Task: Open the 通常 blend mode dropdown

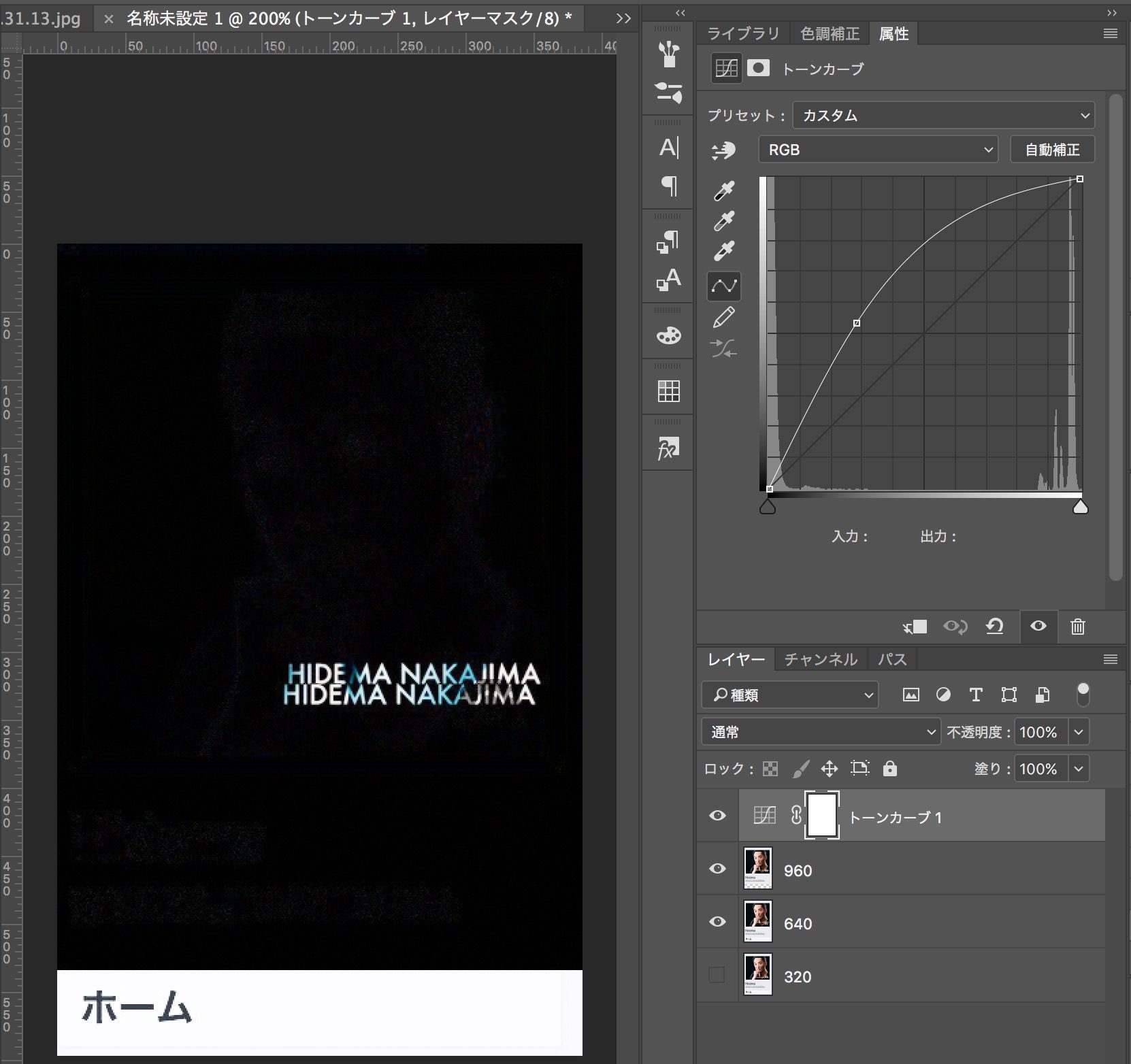Action: click(821, 732)
